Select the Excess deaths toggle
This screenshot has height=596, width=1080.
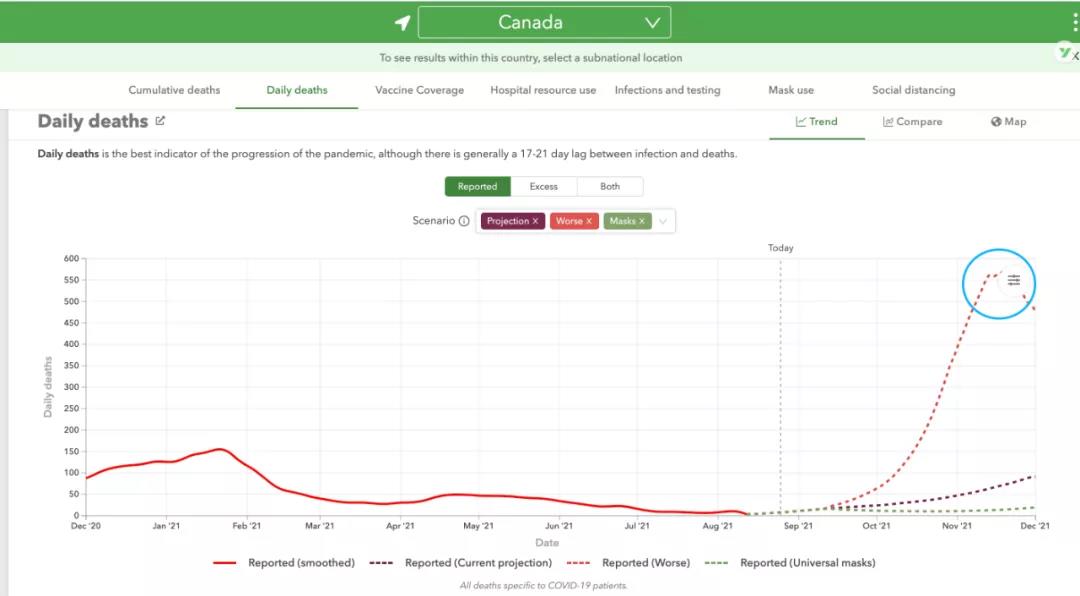543,187
